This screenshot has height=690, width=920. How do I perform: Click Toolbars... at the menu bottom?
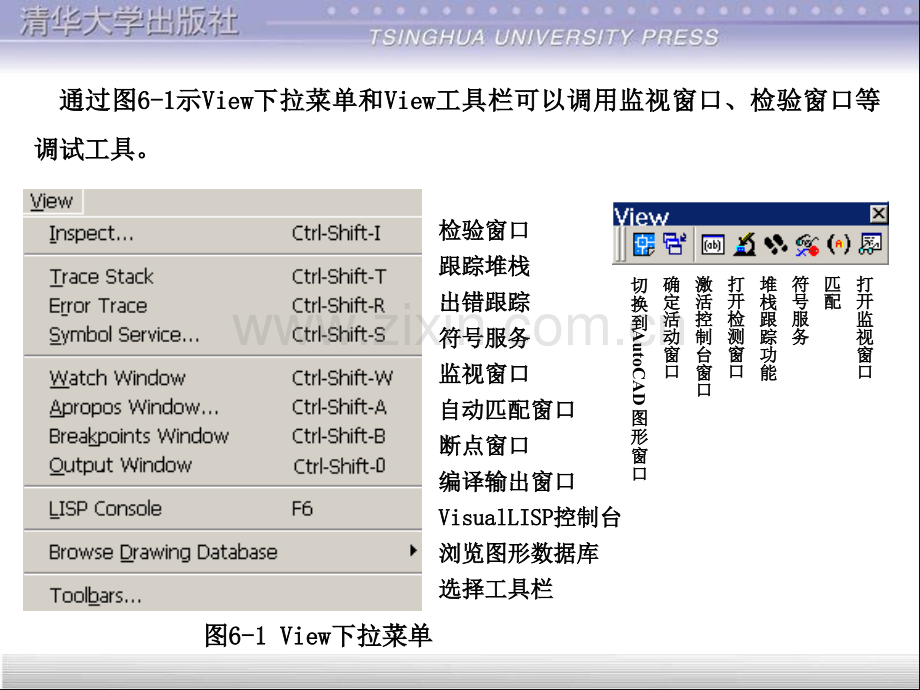222,596
